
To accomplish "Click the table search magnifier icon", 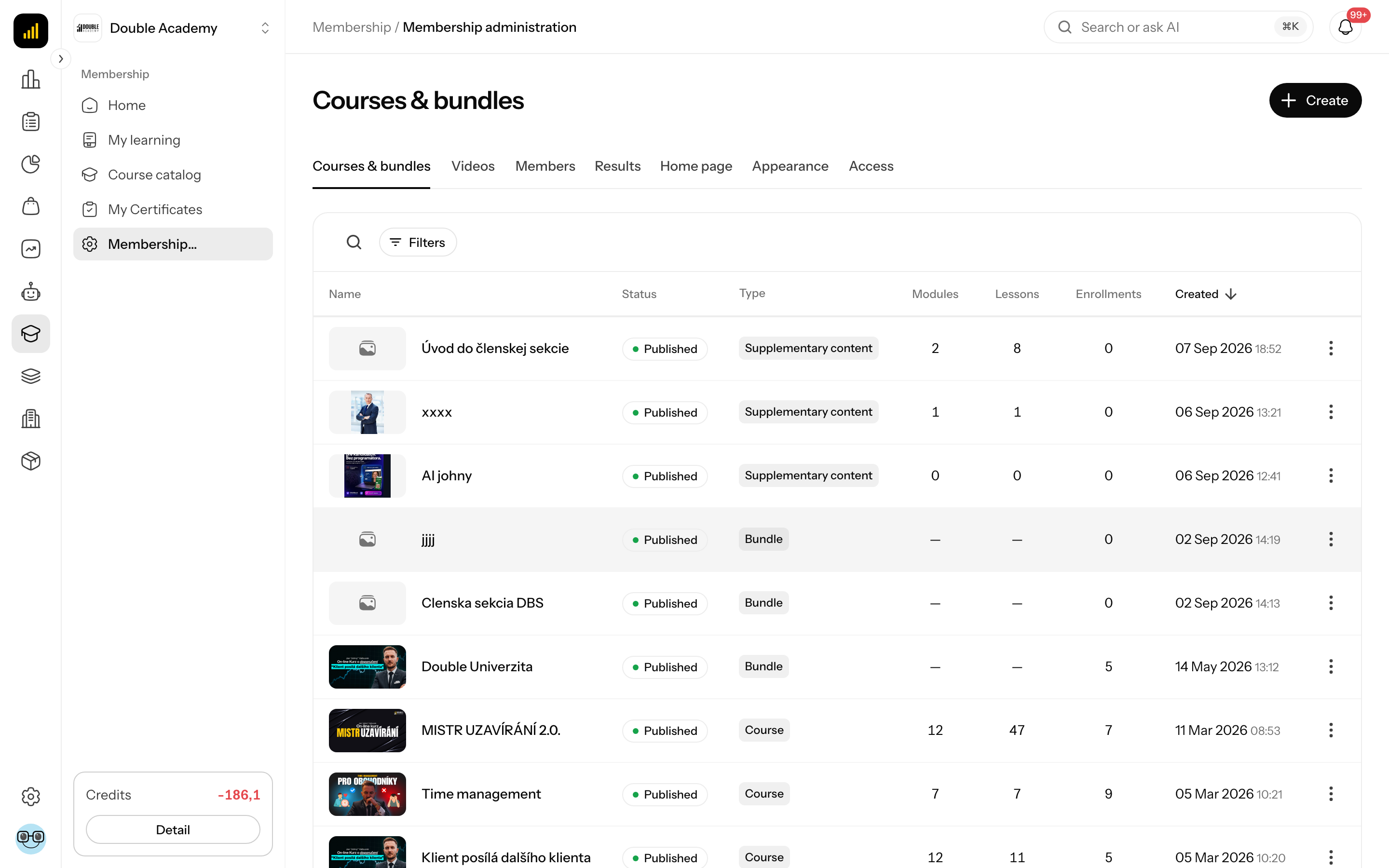I will click(354, 242).
